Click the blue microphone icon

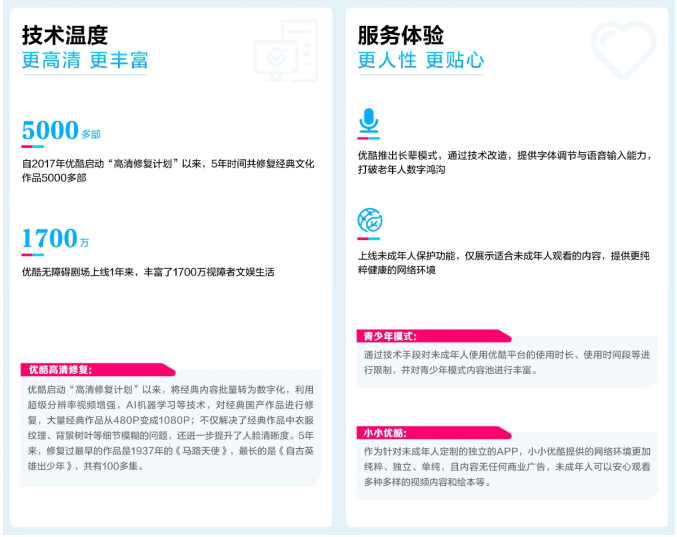[x=369, y=122]
